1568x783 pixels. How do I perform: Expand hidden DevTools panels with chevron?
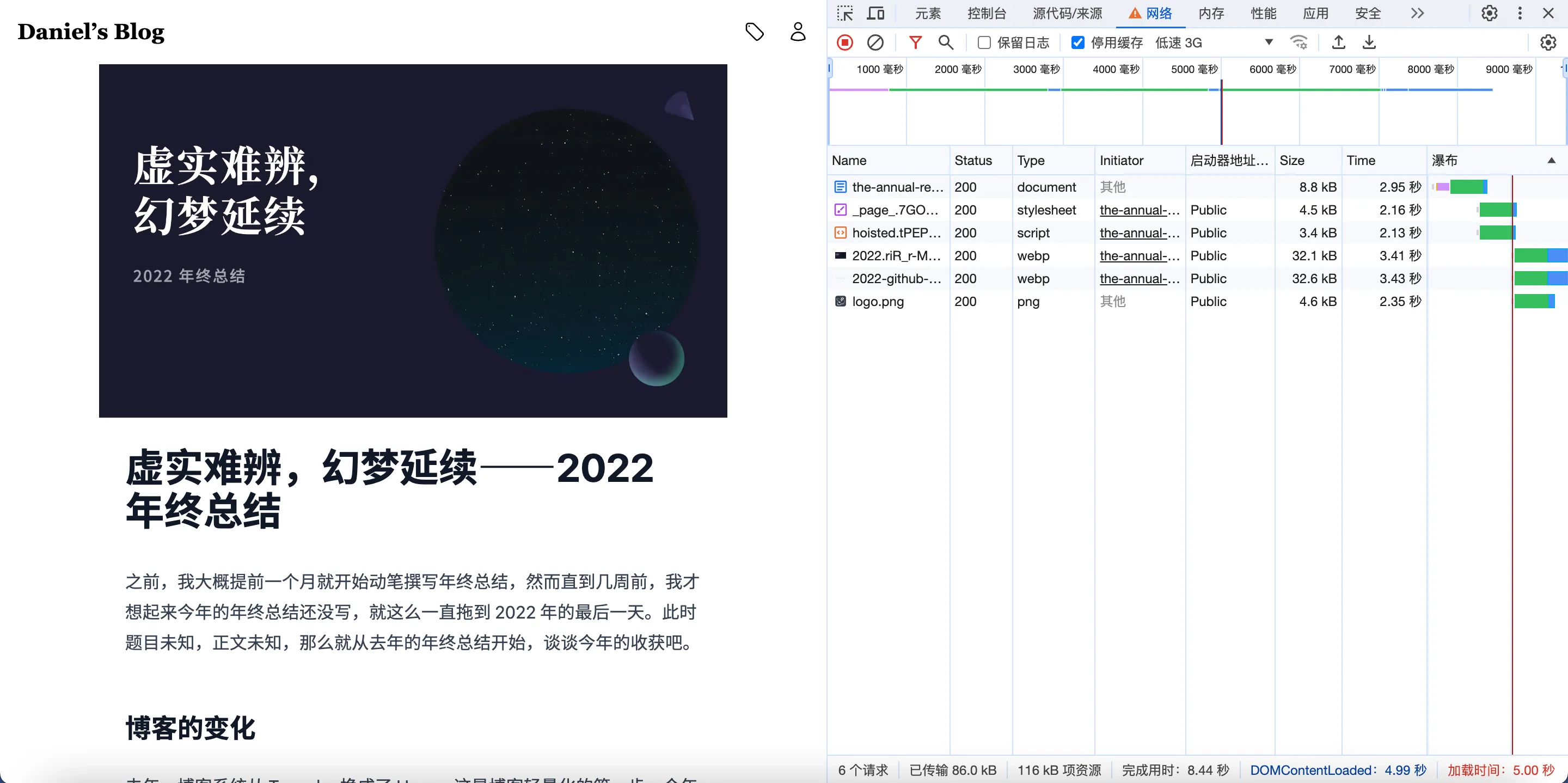pos(1417,13)
